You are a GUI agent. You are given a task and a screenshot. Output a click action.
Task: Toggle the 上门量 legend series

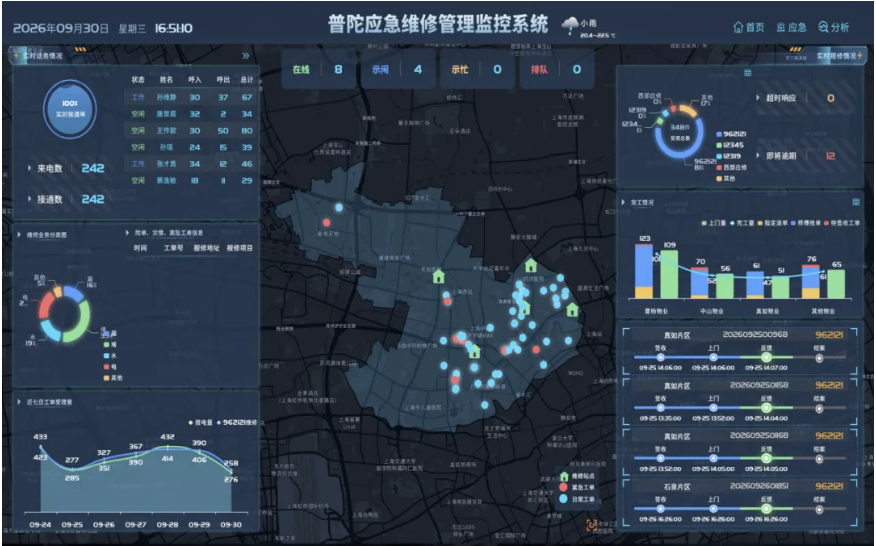point(714,223)
